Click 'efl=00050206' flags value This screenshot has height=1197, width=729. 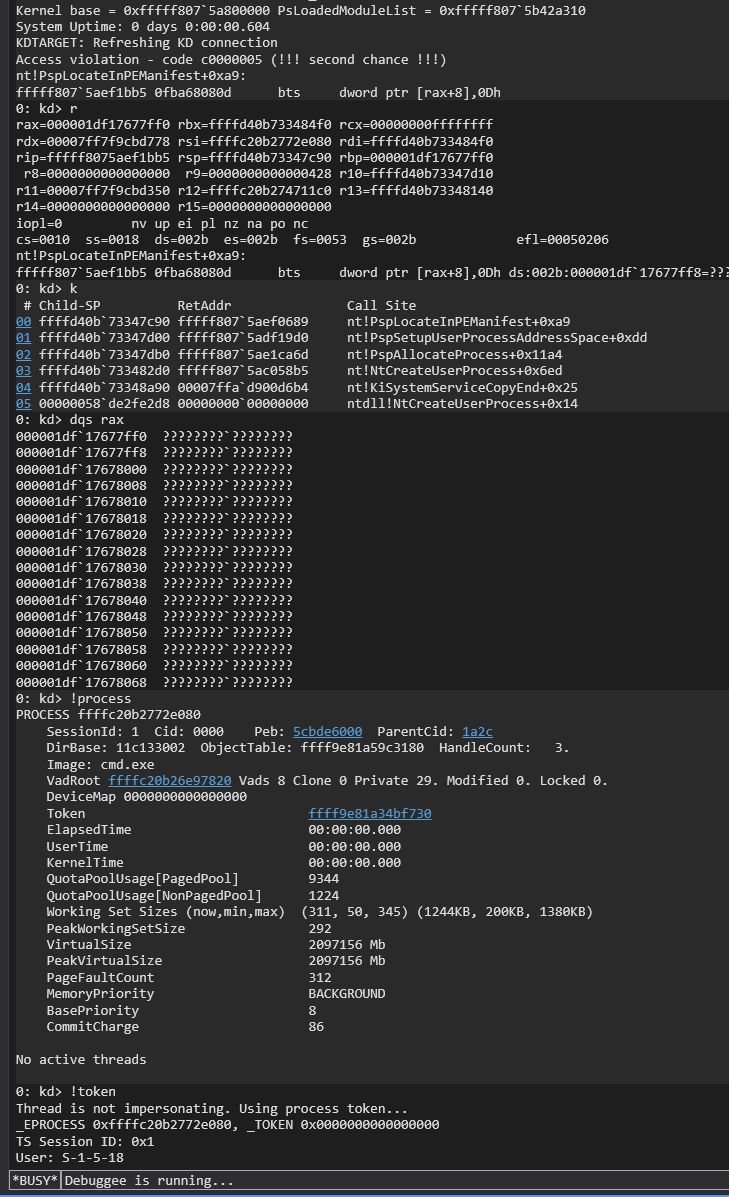[x=563, y=240]
